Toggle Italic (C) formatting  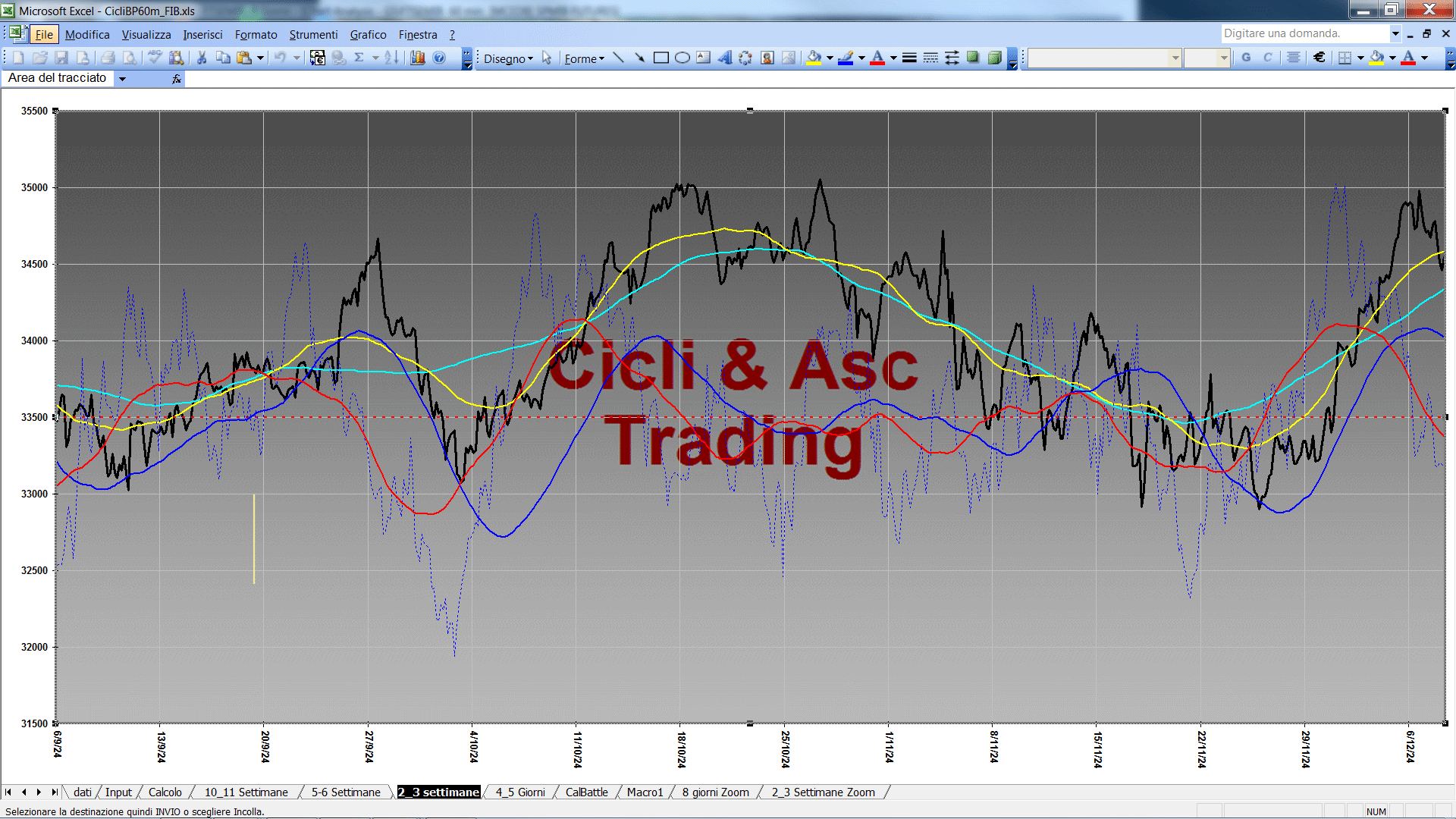point(1267,58)
